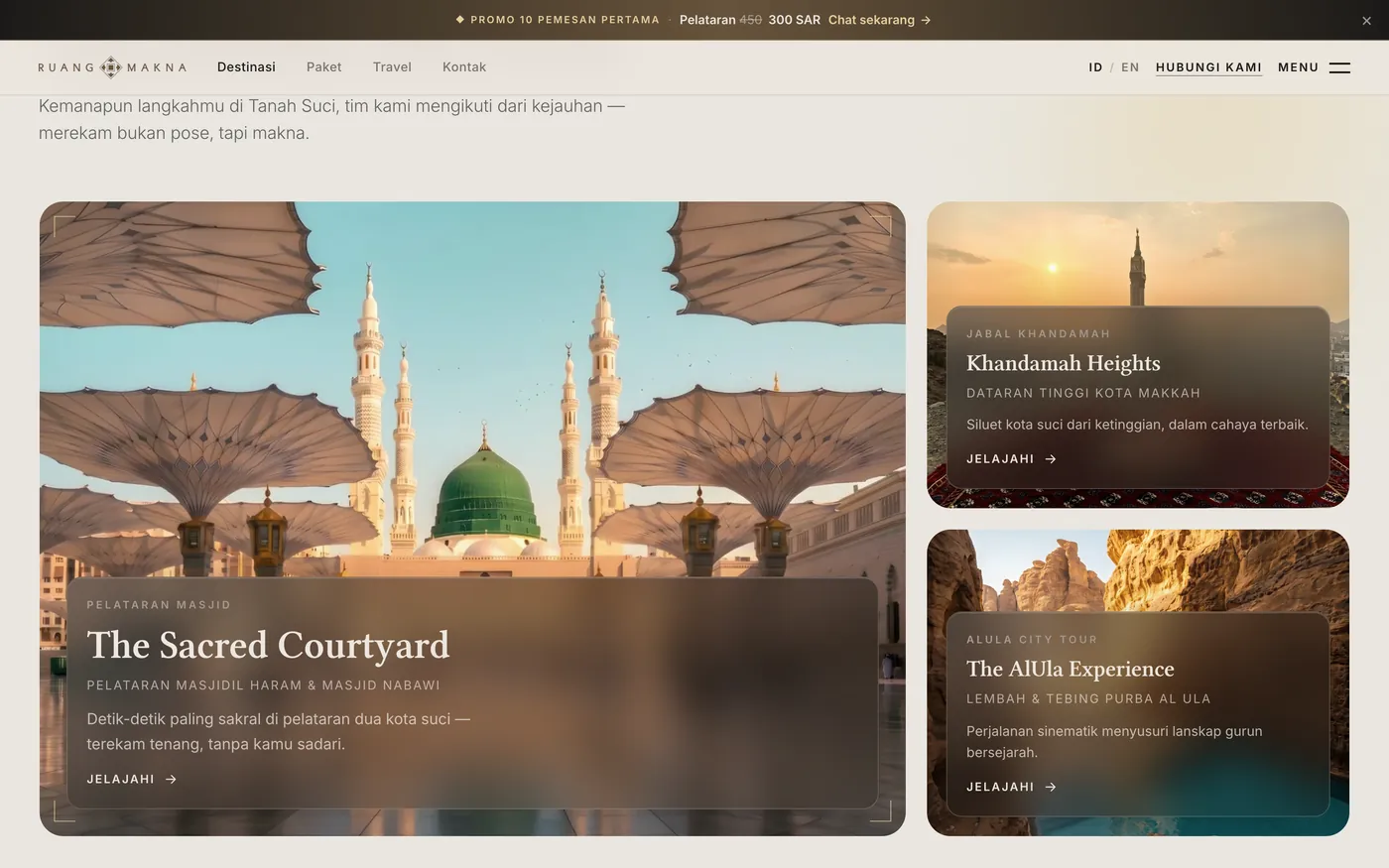Click the MENU label
Screen dimensions: 1389x868
coord(1298,67)
